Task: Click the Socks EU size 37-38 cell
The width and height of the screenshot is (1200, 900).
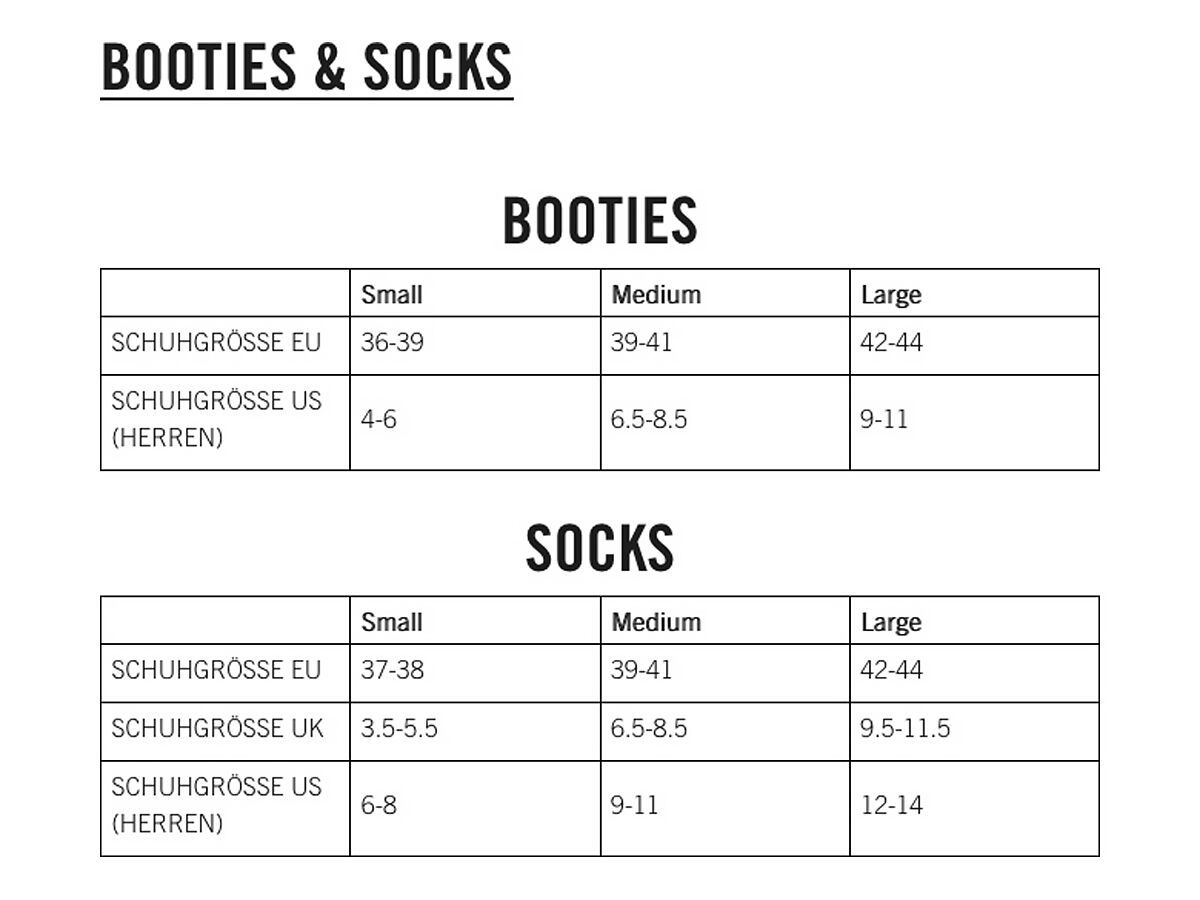Action: point(392,670)
